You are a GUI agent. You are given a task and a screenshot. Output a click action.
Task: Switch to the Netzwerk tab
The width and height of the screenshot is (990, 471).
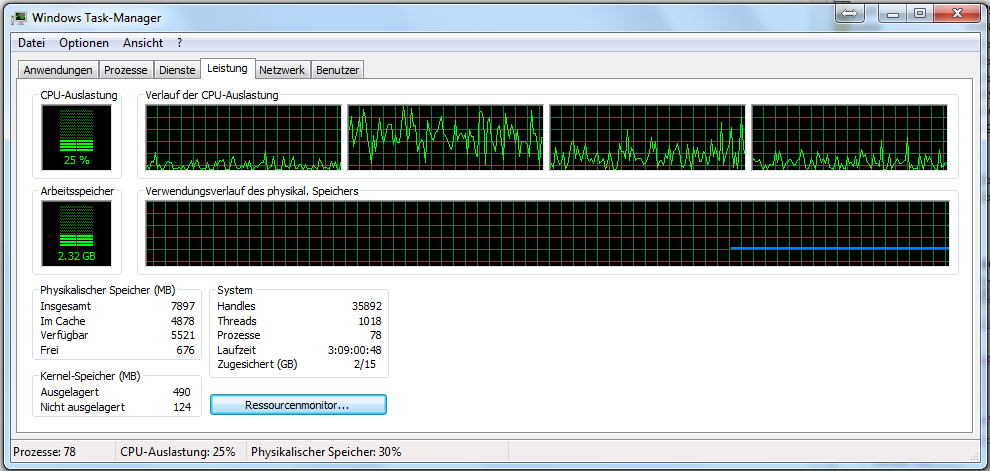282,70
